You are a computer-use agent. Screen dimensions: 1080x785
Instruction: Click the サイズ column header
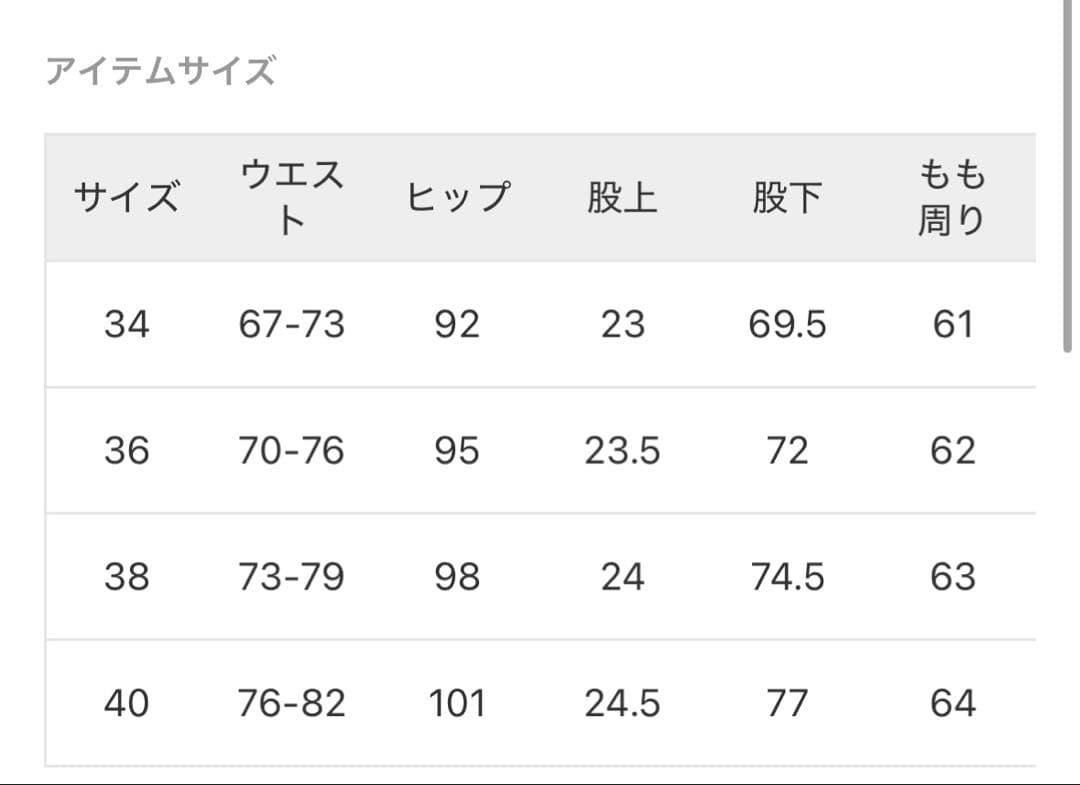click(126, 198)
